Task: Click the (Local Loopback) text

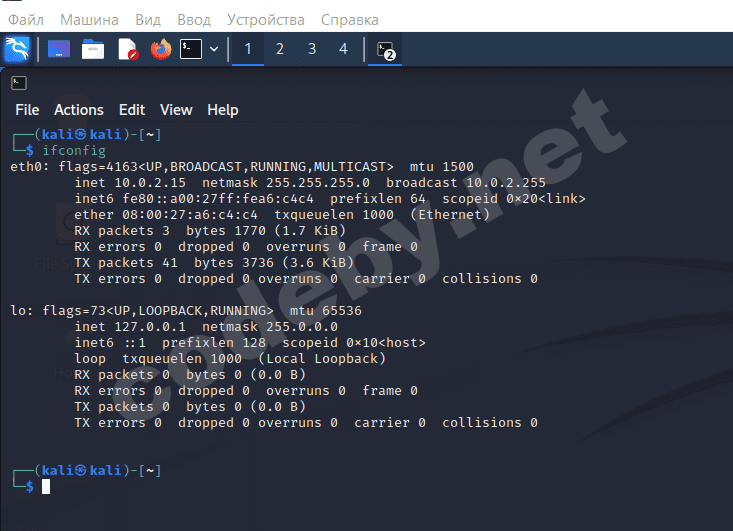Action: click(x=322, y=359)
